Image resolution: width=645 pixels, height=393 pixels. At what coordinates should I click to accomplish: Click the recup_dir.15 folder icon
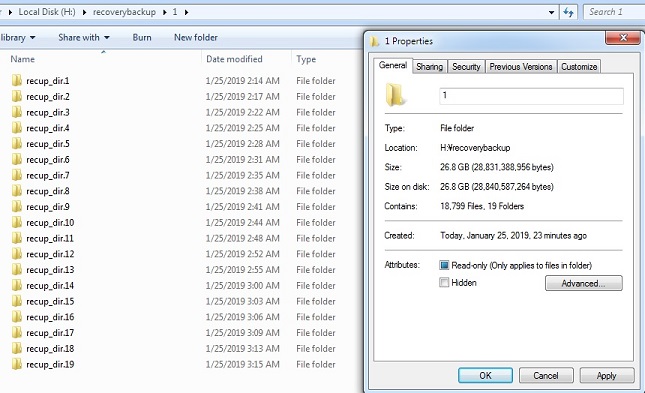[17, 301]
